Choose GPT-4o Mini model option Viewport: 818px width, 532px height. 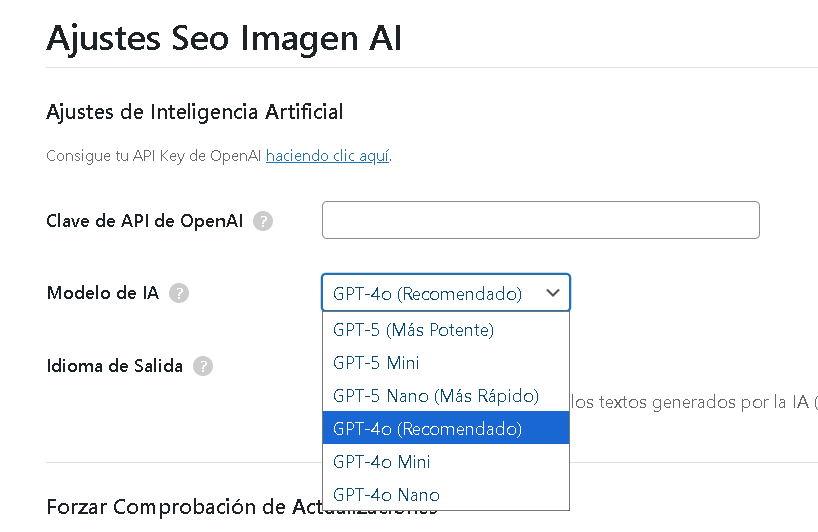tap(381, 462)
